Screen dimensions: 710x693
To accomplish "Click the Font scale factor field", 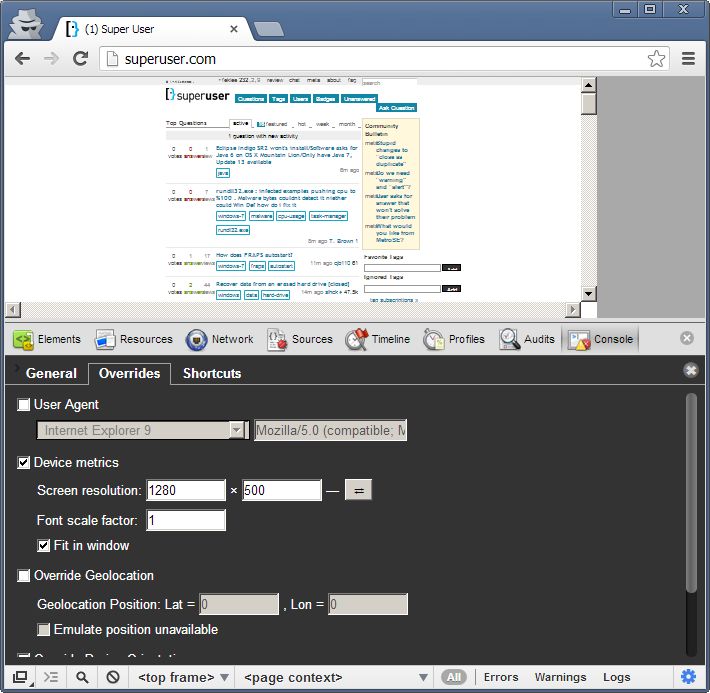I will click(186, 520).
